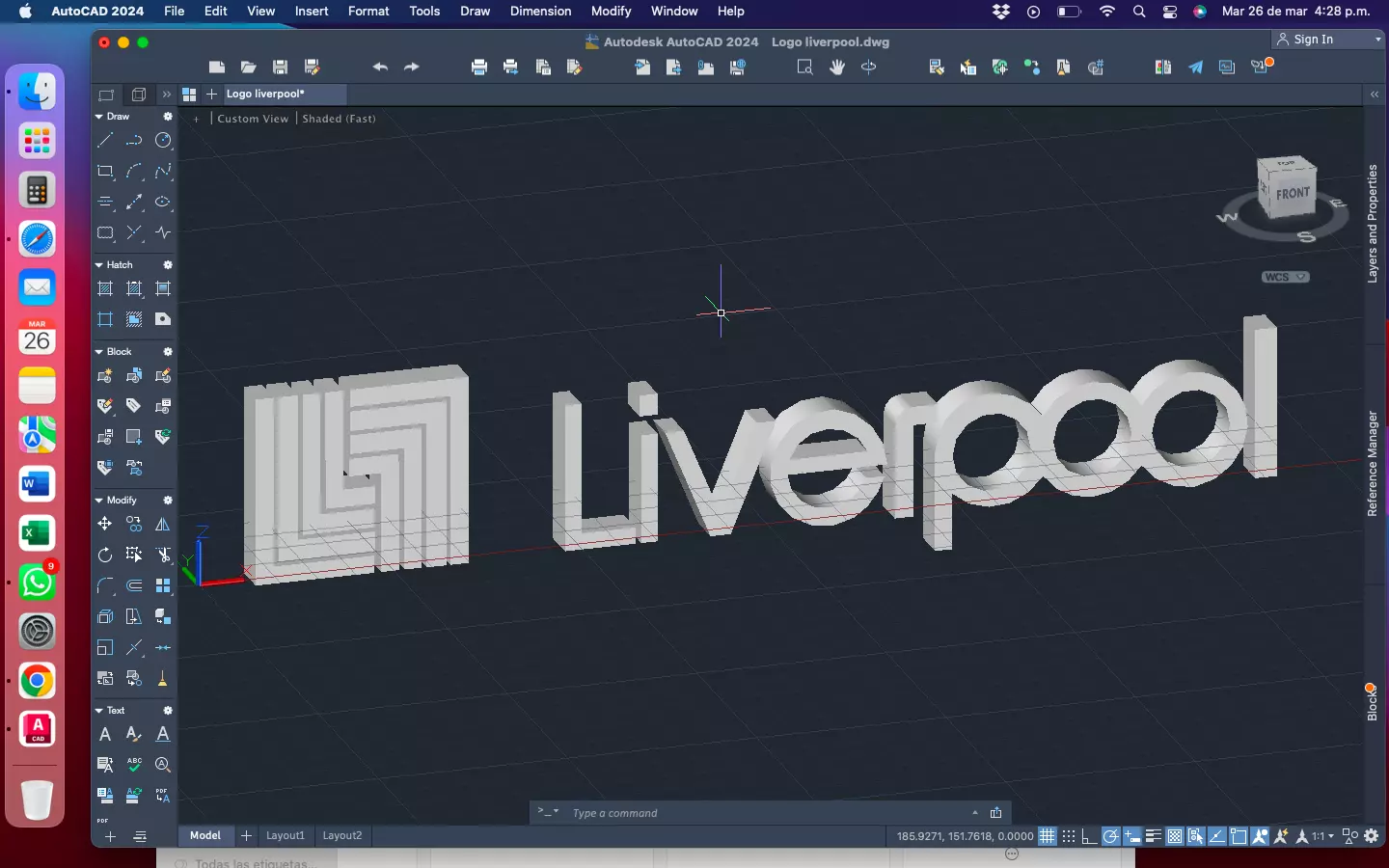Collapse the Hatch panel section

click(99, 264)
